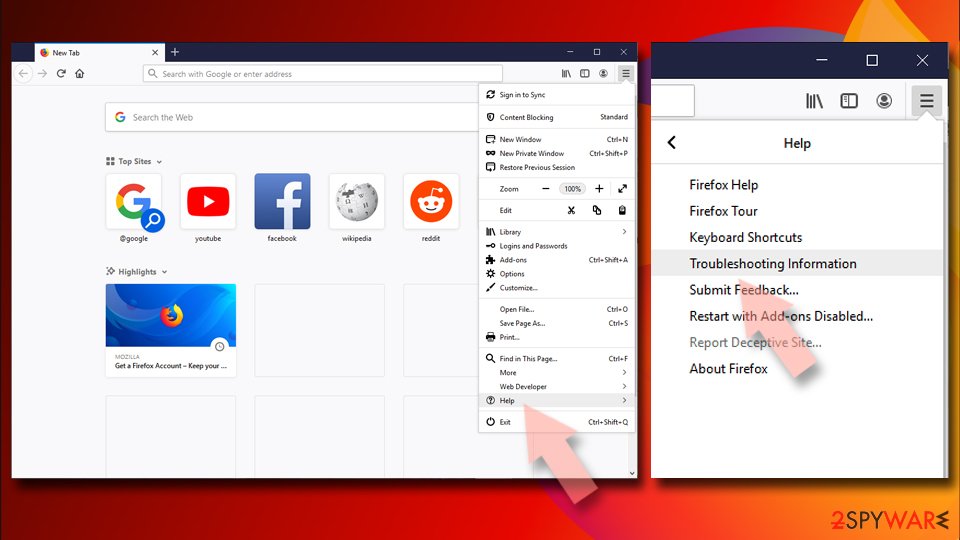
Task: Click the back arrow in left Firefox toolbar
Action: tap(23, 73)
